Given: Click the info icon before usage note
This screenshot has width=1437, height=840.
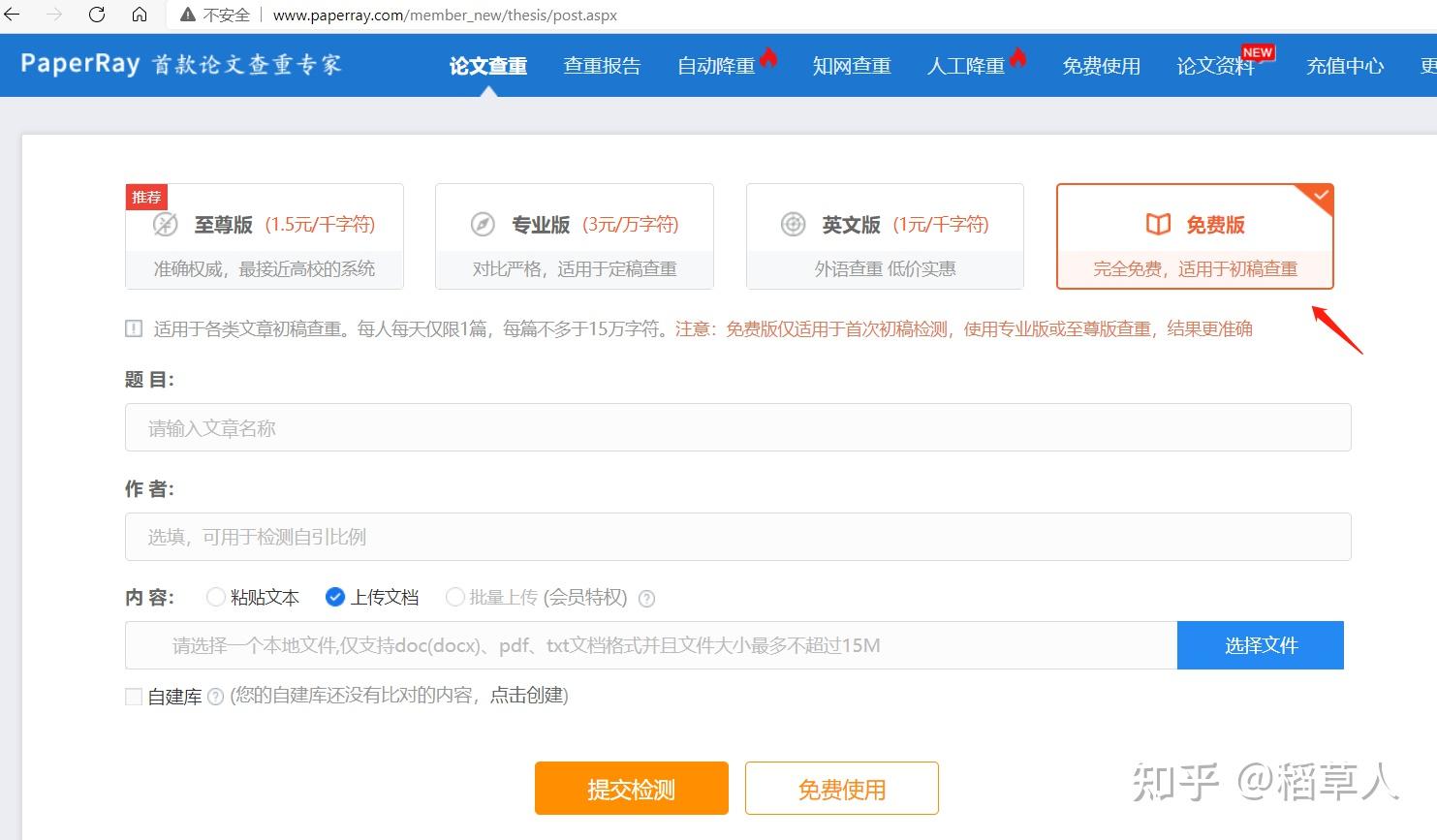Looking at the screenshot, I should point(134,328).
